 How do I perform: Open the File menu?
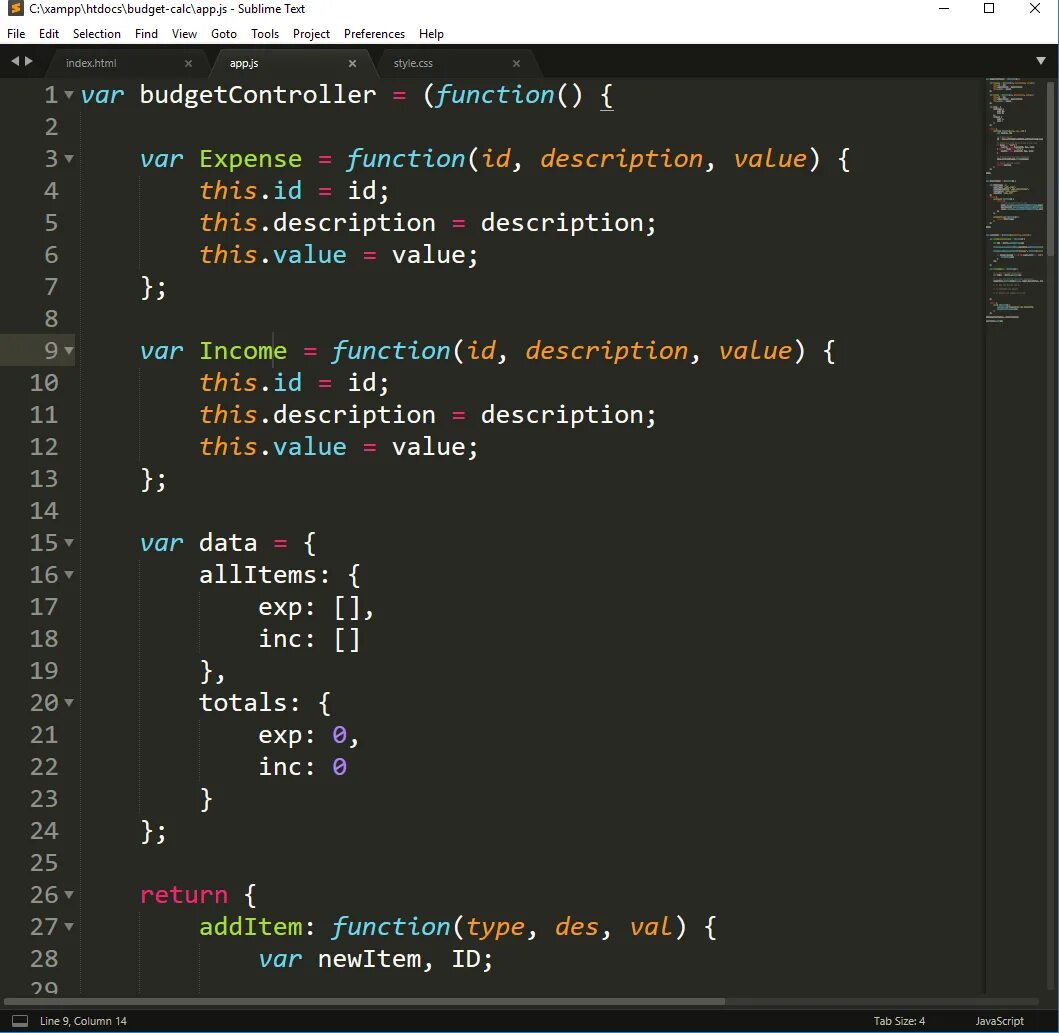pos(16,34)
